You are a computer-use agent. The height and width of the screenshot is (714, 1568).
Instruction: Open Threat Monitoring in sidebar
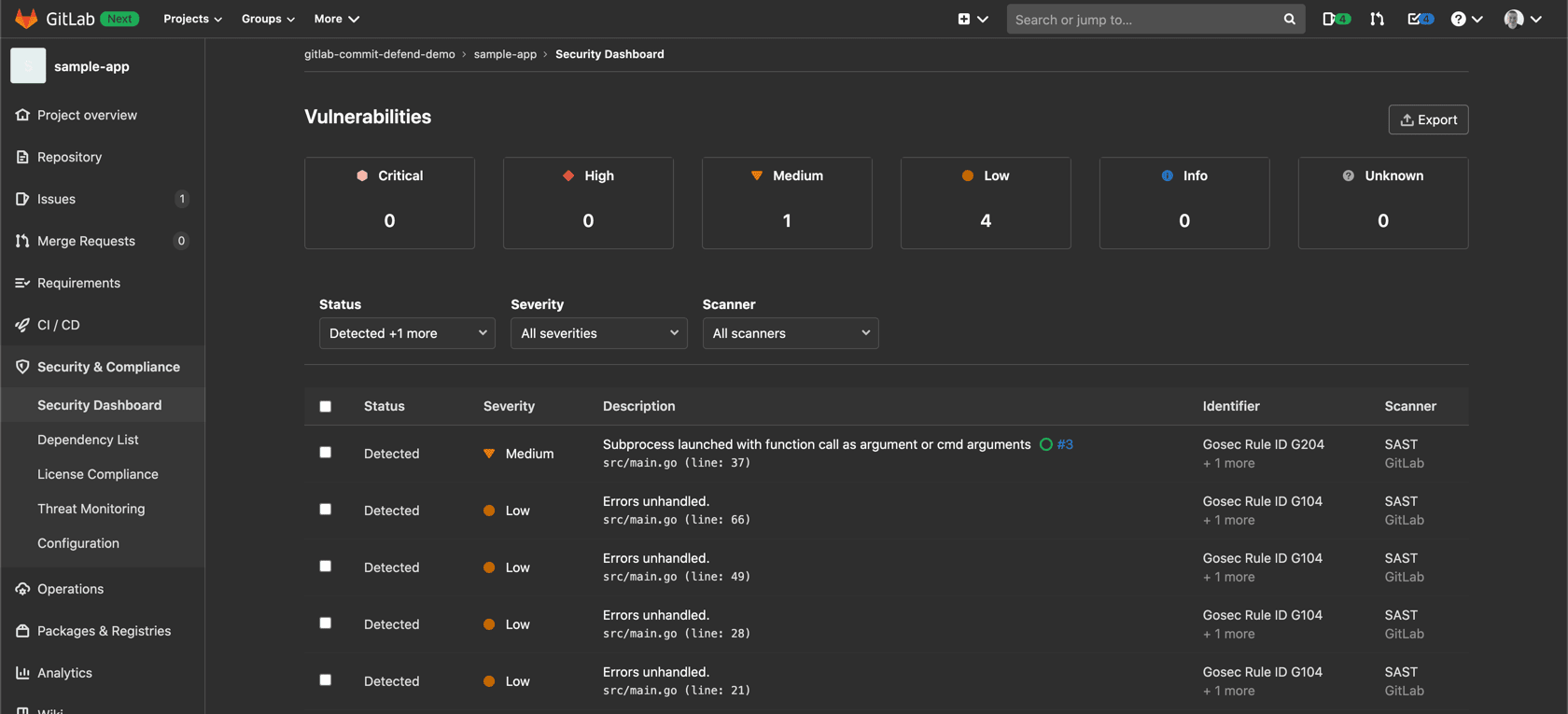point(91,509)
